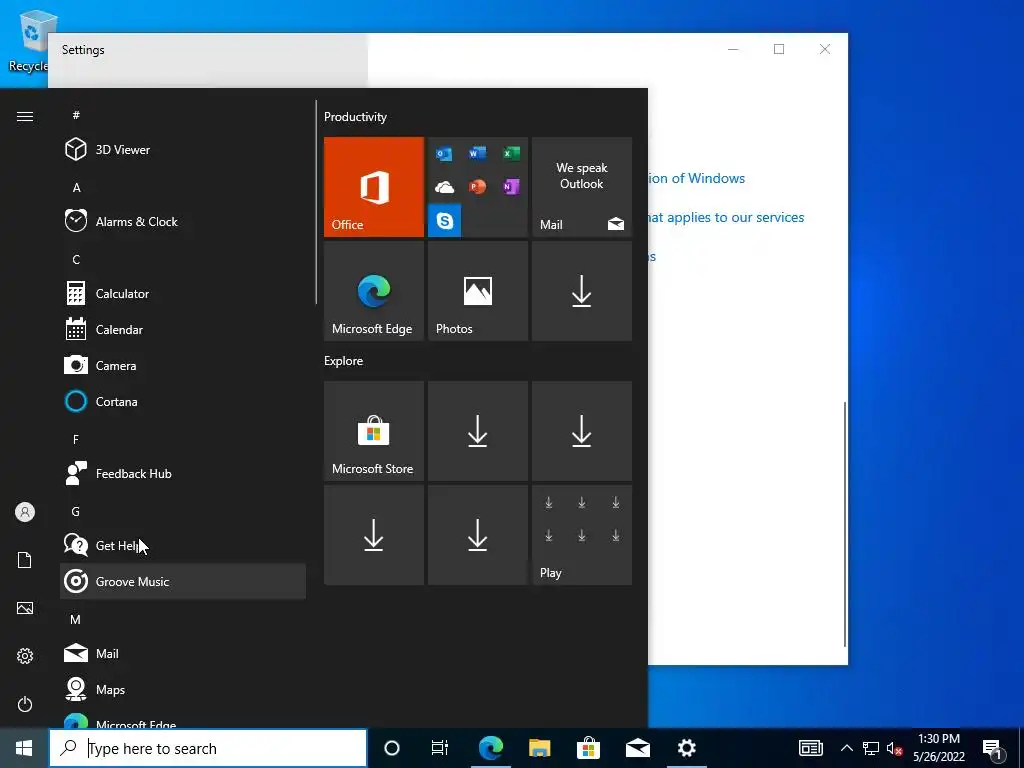Select the A letter group header
This screenshot has height=768, width=1024.
click(x=76, y=187)
